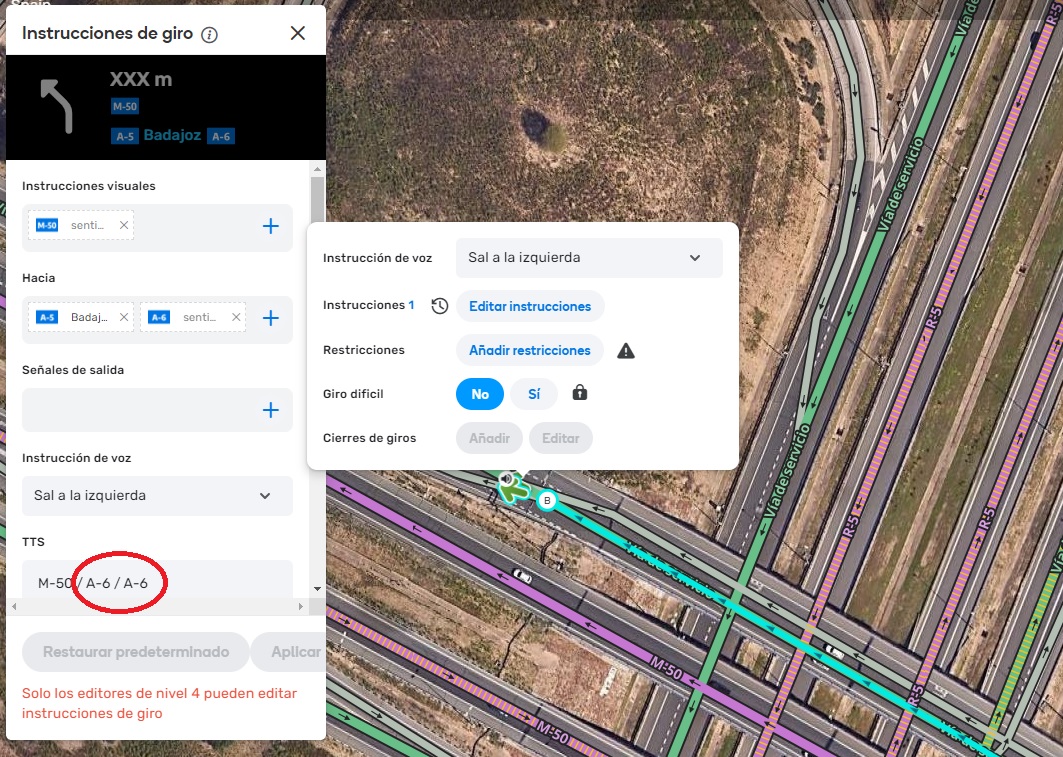Expand the side panel Instrucción de voz dropdown

[x=157, y=496]
